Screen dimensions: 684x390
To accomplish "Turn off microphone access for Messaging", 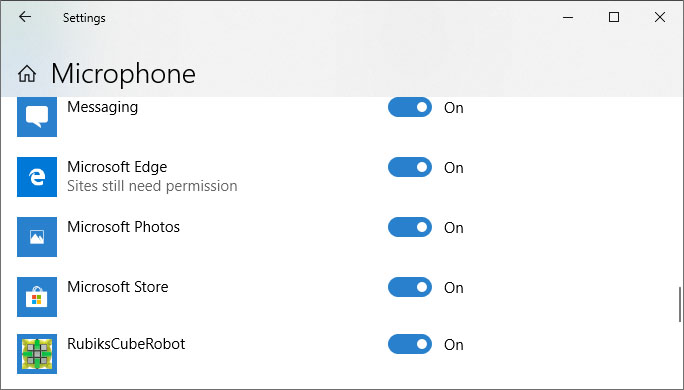I will [410, 107].
